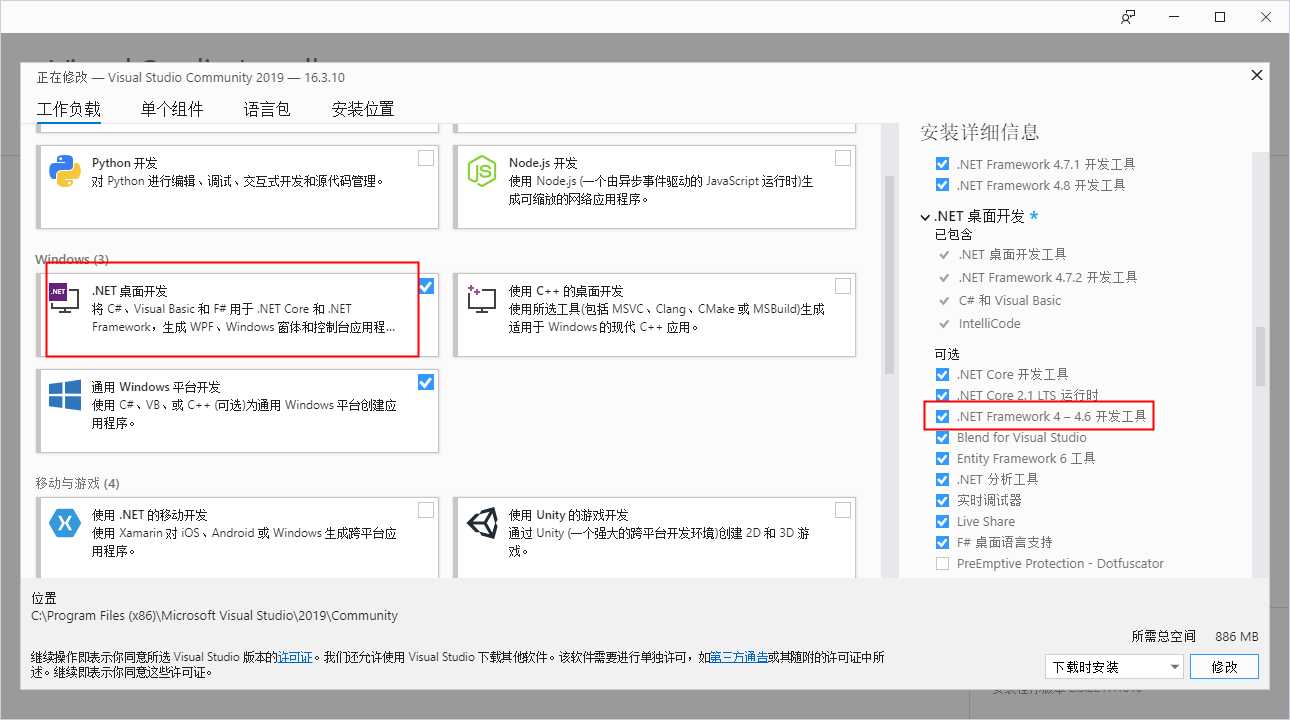Click the 886 MB required space value
The image size is (1290, 720).
point(1237,636)
